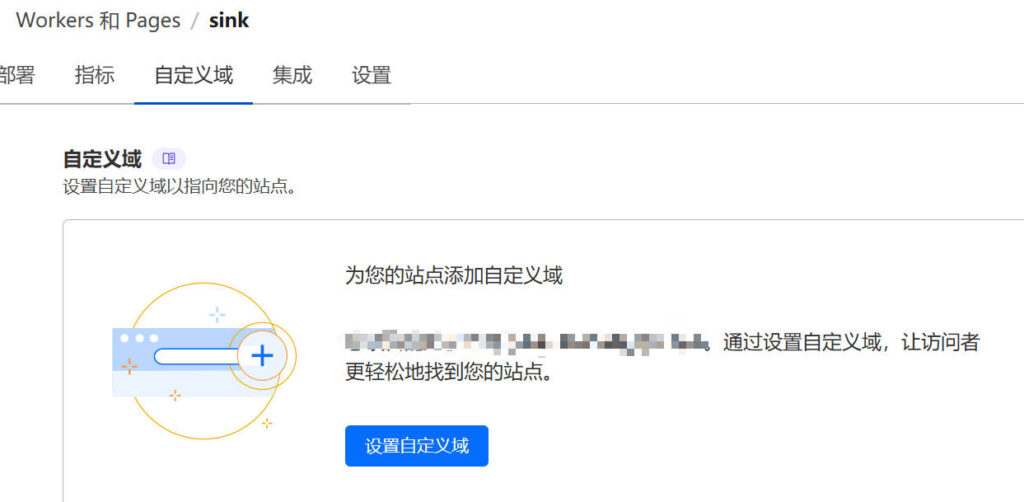1024x502 pixels.
Task: Switch to the 部署 tab
Action: (17, 75)
